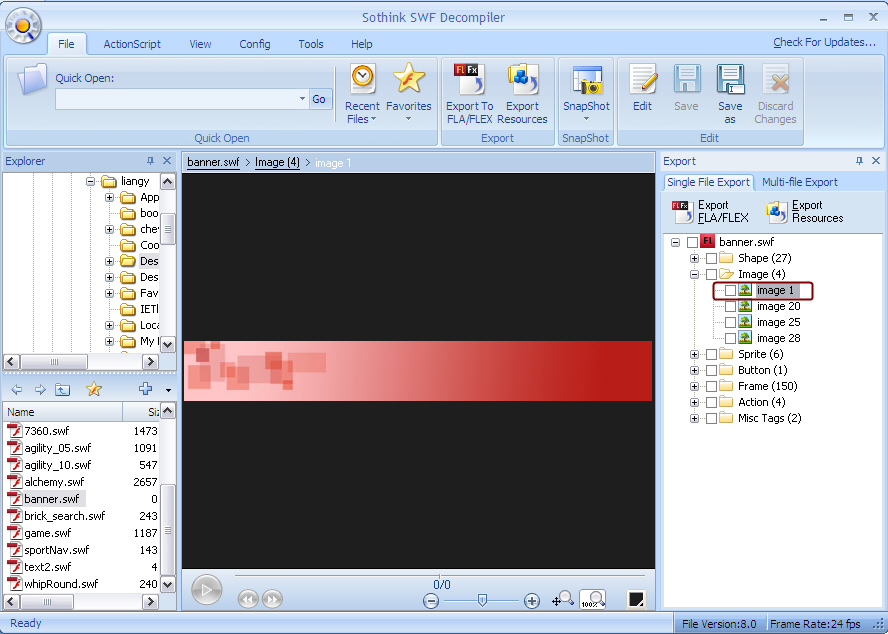Screen dimensions: 888x634
Task: Click the Check For Updates link
Action: 824,42
